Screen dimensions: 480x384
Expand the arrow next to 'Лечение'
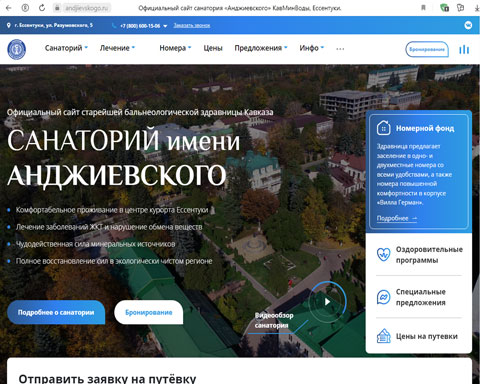click(133, 48)
